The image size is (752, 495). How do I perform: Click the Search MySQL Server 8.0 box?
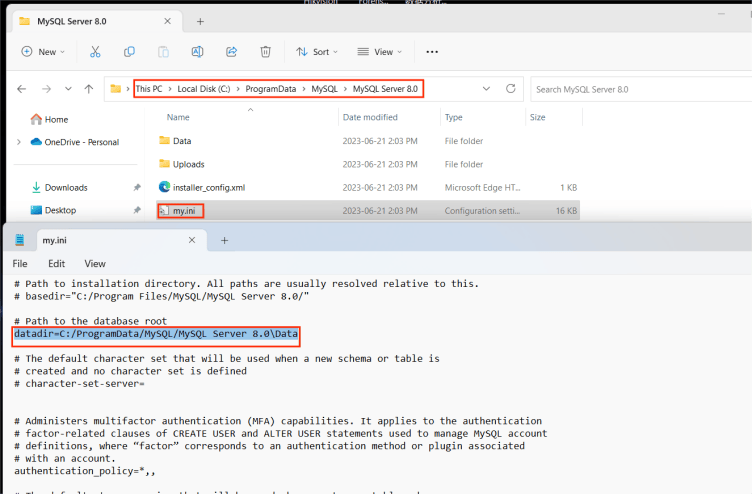pos(641,89)
